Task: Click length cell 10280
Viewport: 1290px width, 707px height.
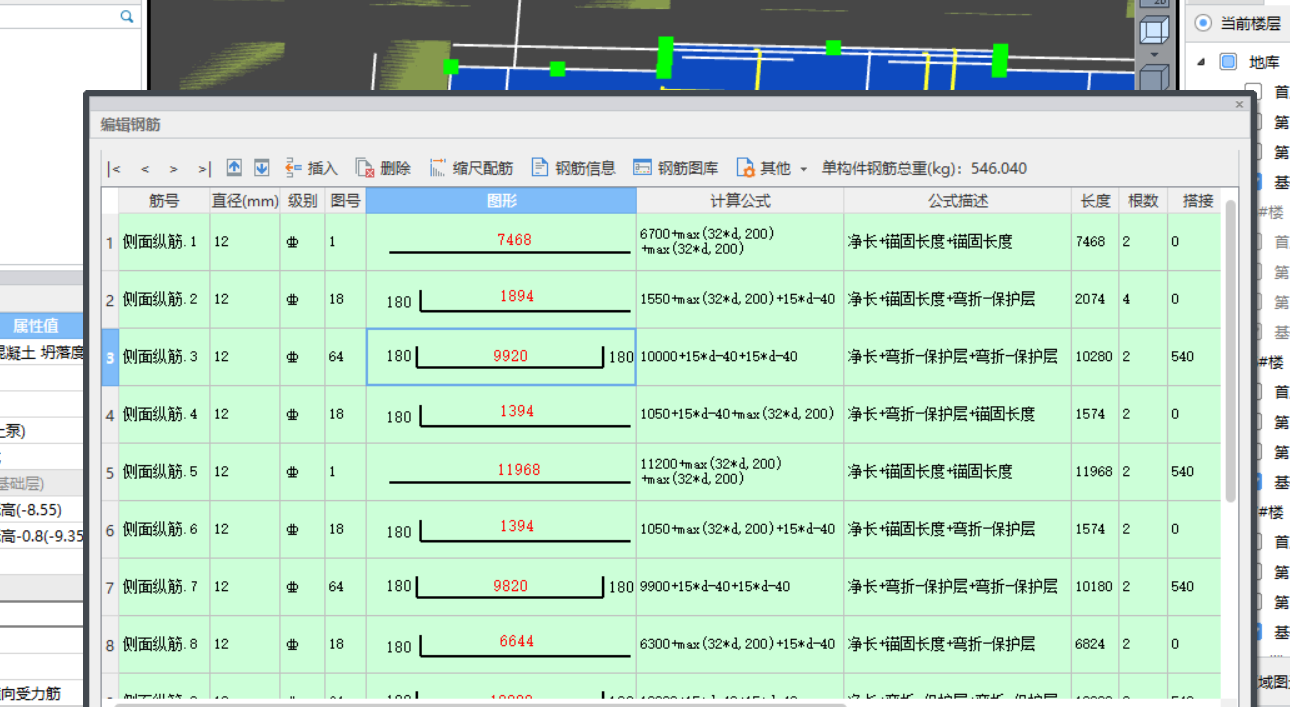Action: 1095,357
